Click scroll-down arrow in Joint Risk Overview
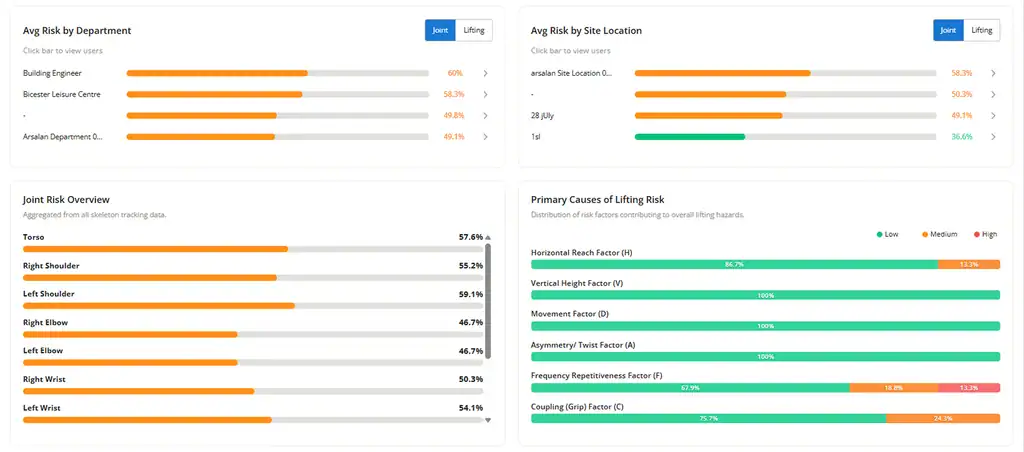 488,420
